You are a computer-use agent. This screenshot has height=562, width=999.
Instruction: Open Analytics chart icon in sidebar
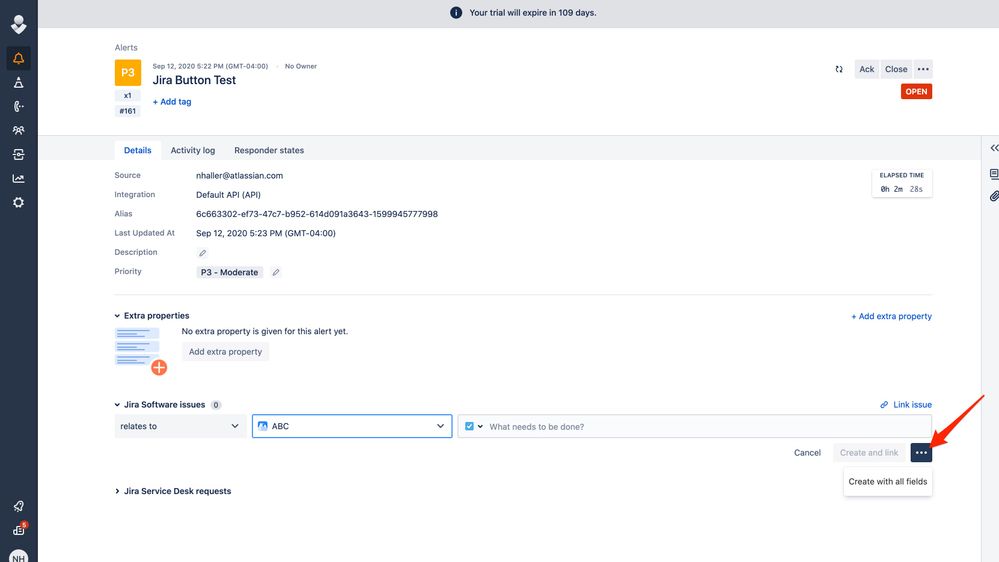pos(18,178)
